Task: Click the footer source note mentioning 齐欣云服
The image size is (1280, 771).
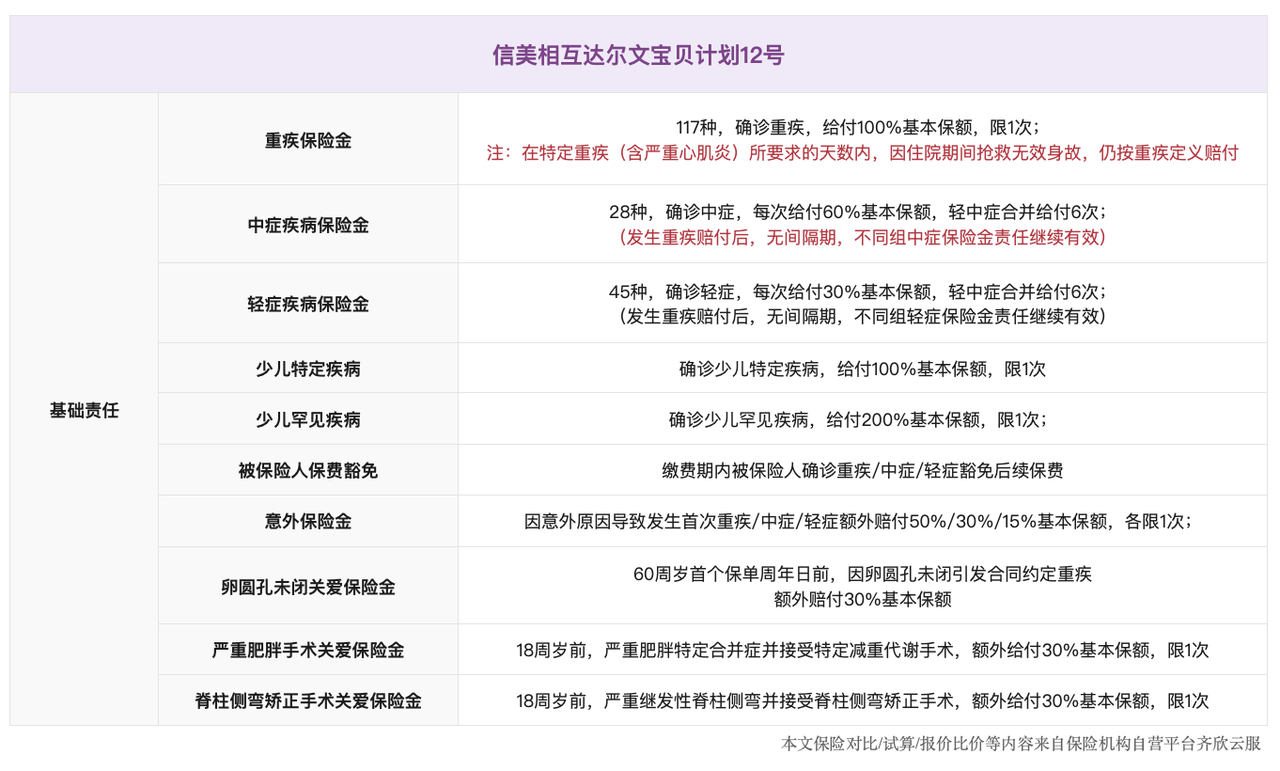Action: pyautogui.click(x=1021, y=745)
